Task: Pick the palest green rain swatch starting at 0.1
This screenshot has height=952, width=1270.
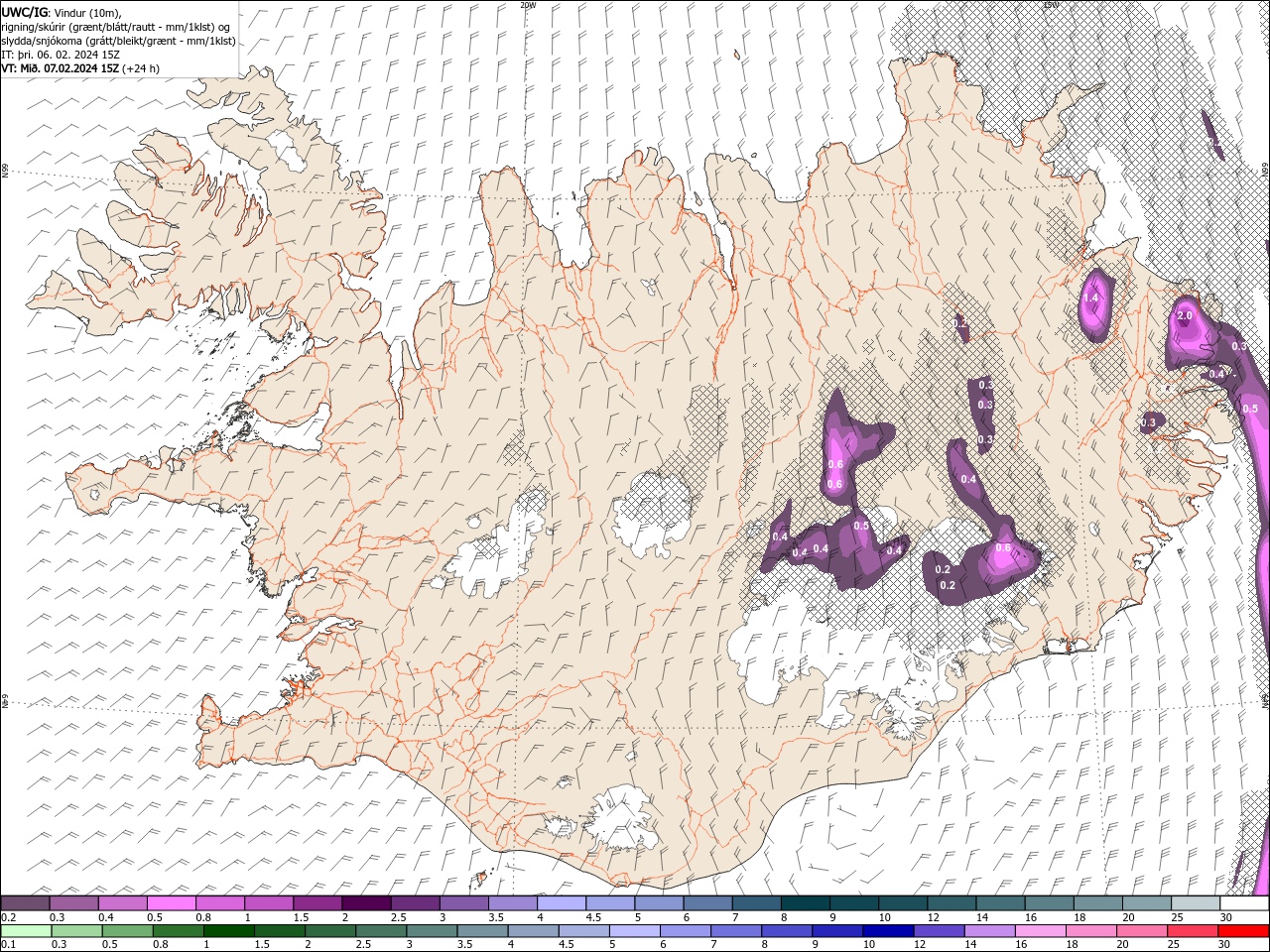Action: point(26,931)
